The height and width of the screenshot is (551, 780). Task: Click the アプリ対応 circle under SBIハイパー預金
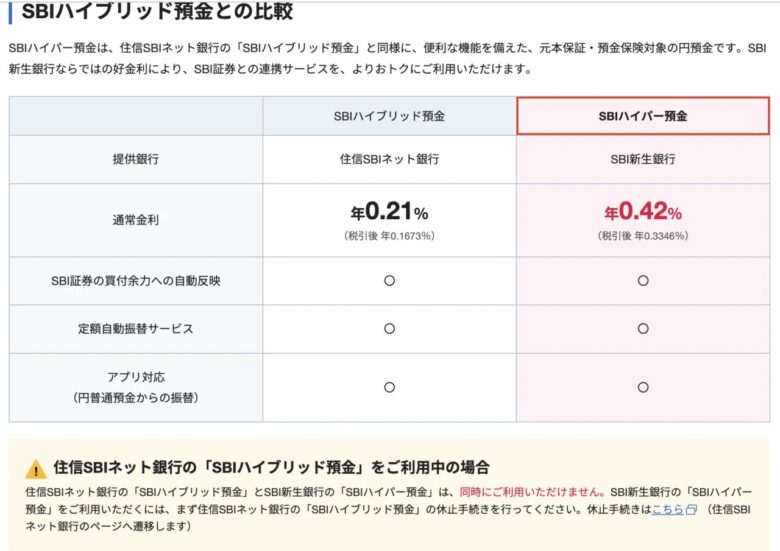(643, 387)
